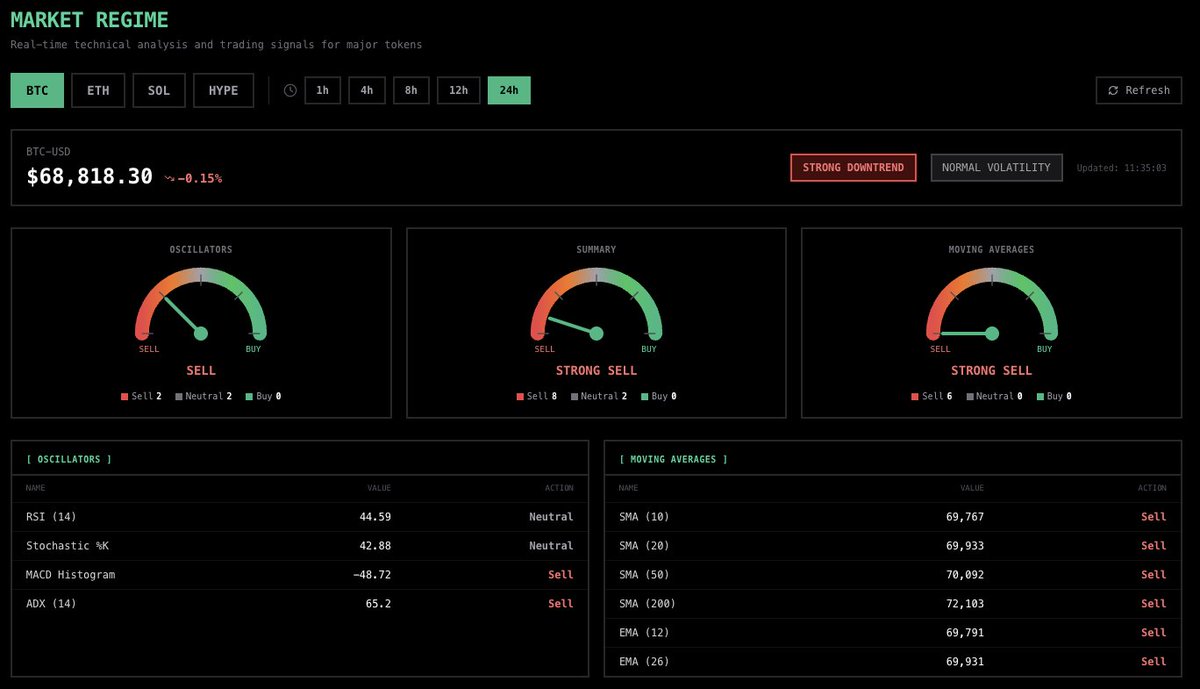This screenshot has height=689, width=1200.
Task: Click the $68,818.30 price
Action: click(x=89, y=177)
